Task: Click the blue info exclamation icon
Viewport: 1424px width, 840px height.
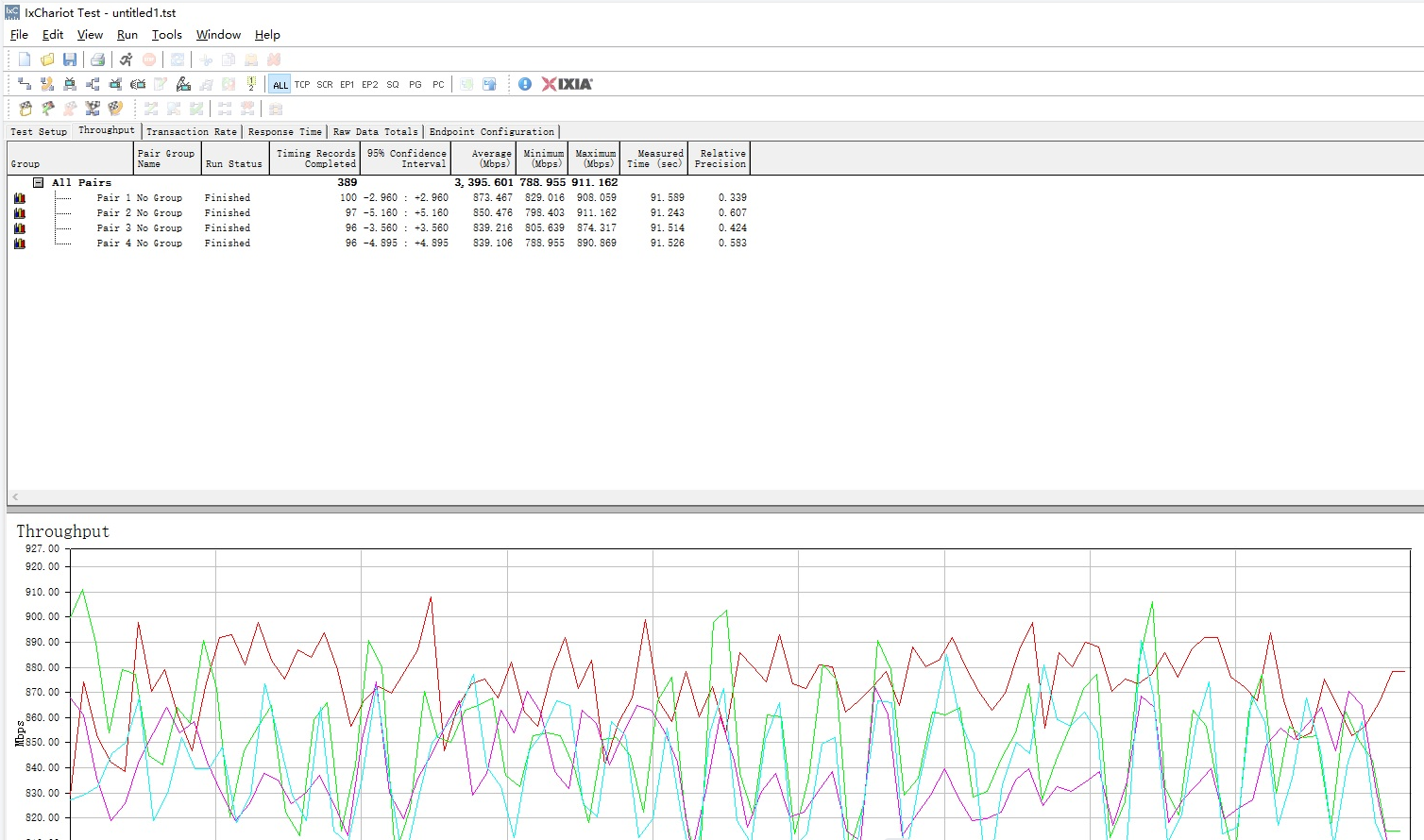Action: click(525, 84)
